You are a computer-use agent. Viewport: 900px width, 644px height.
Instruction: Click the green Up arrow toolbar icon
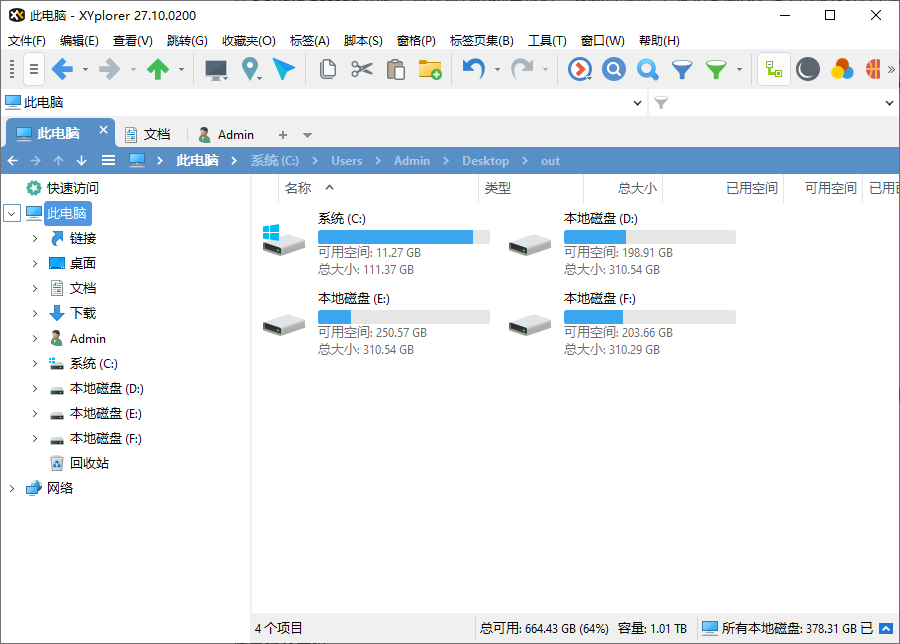(158, 70)
